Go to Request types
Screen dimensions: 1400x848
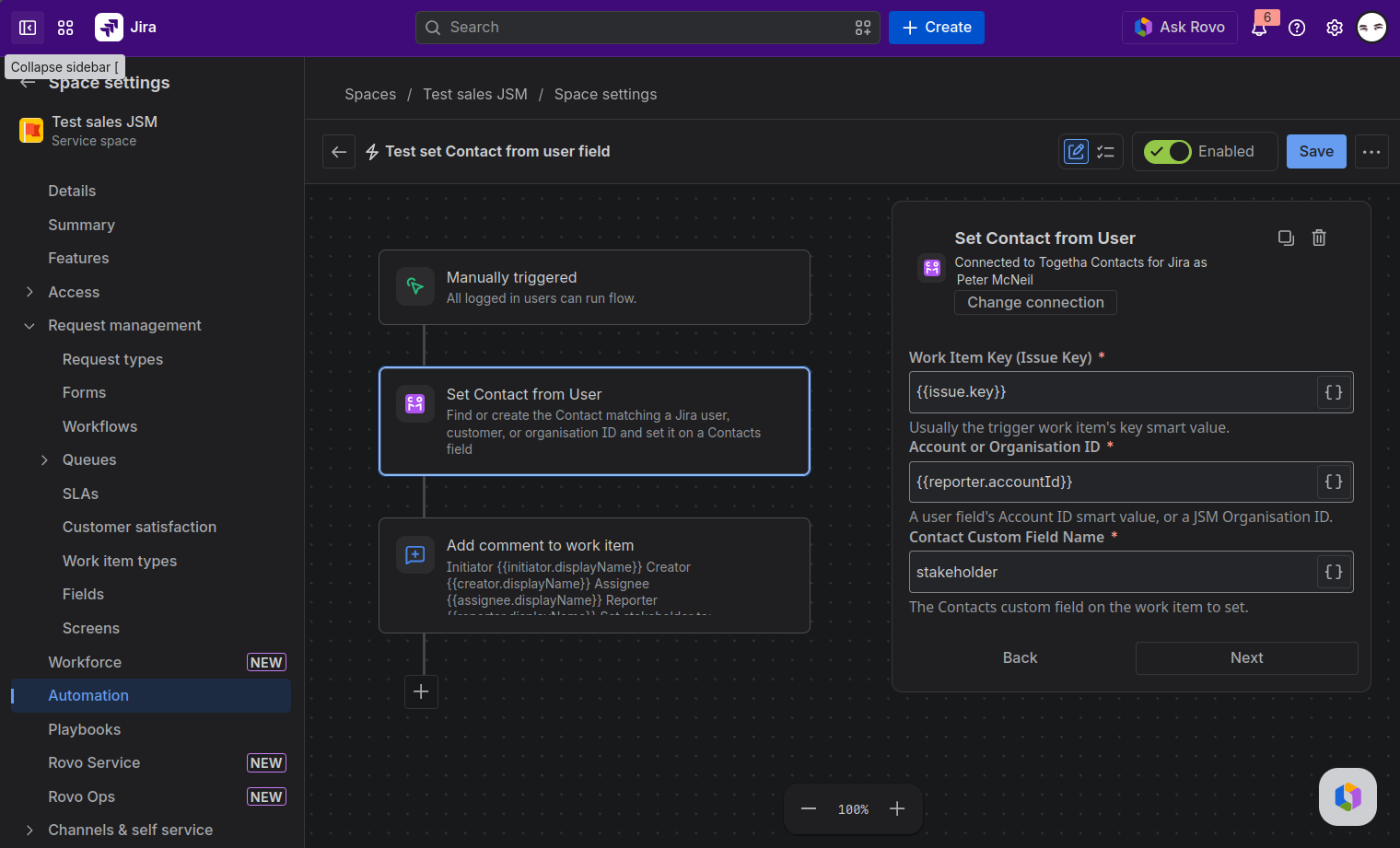112,359
